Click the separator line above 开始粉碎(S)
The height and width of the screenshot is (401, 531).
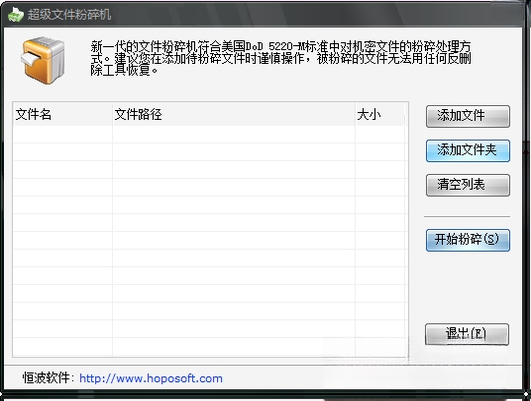tap(467, 216)
